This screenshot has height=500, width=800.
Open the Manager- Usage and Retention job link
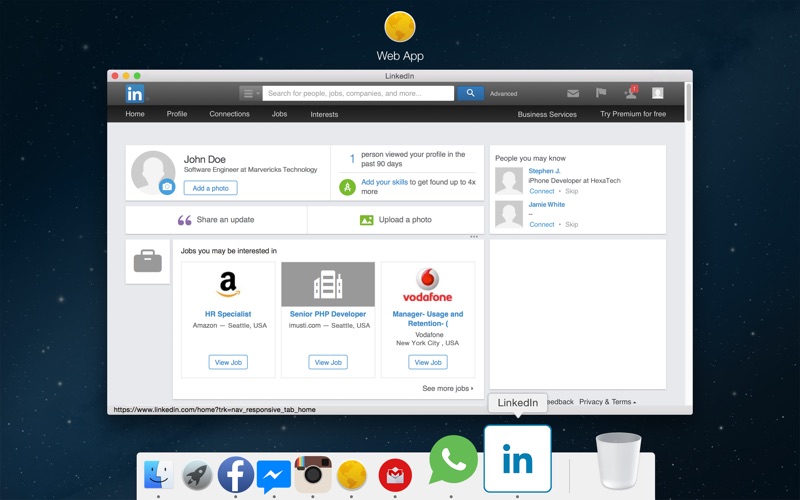[428, 319]
